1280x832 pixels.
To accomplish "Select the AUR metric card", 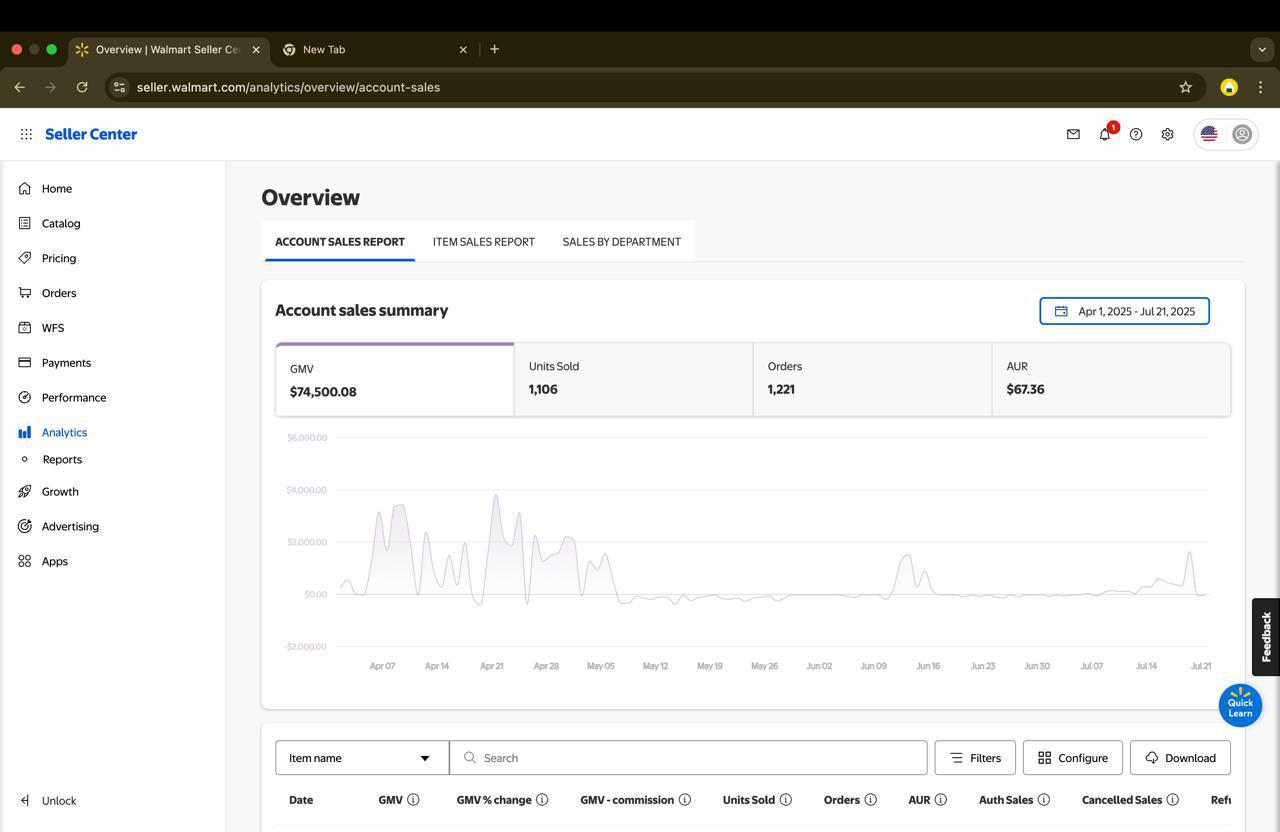I will click(x=1110, y=379).
